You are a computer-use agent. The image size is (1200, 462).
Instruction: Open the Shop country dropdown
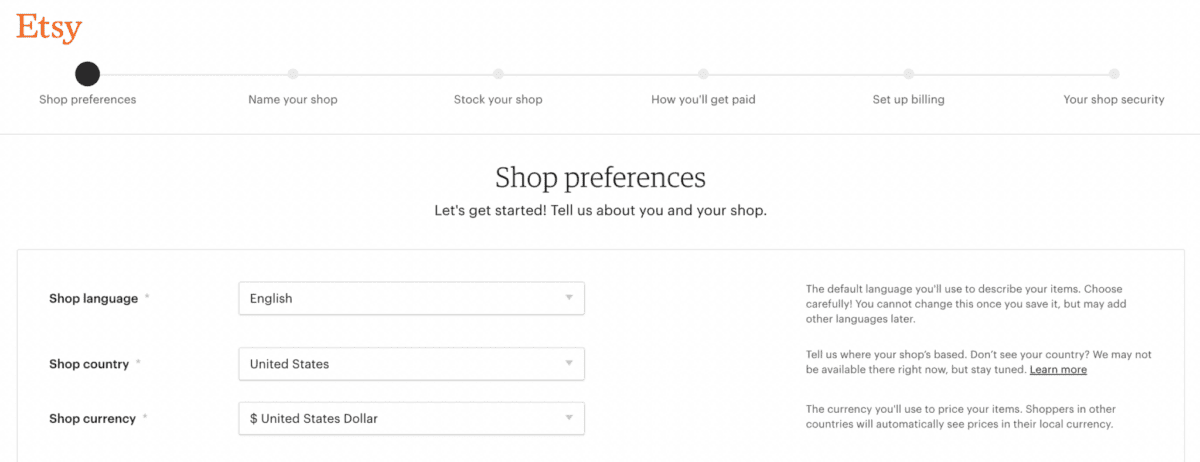(411, 364)
